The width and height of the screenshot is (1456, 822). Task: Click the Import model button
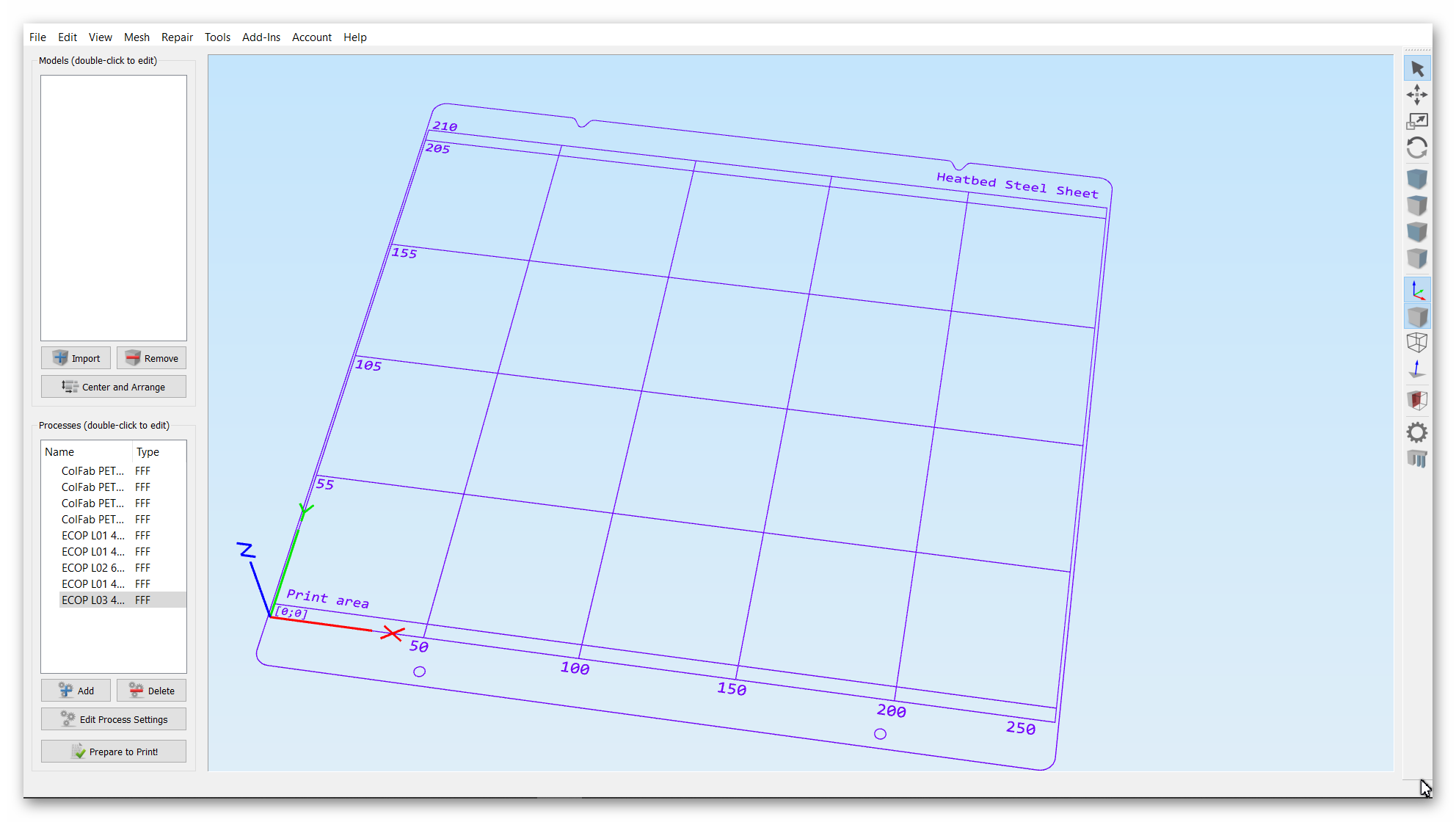coord(76,358)
